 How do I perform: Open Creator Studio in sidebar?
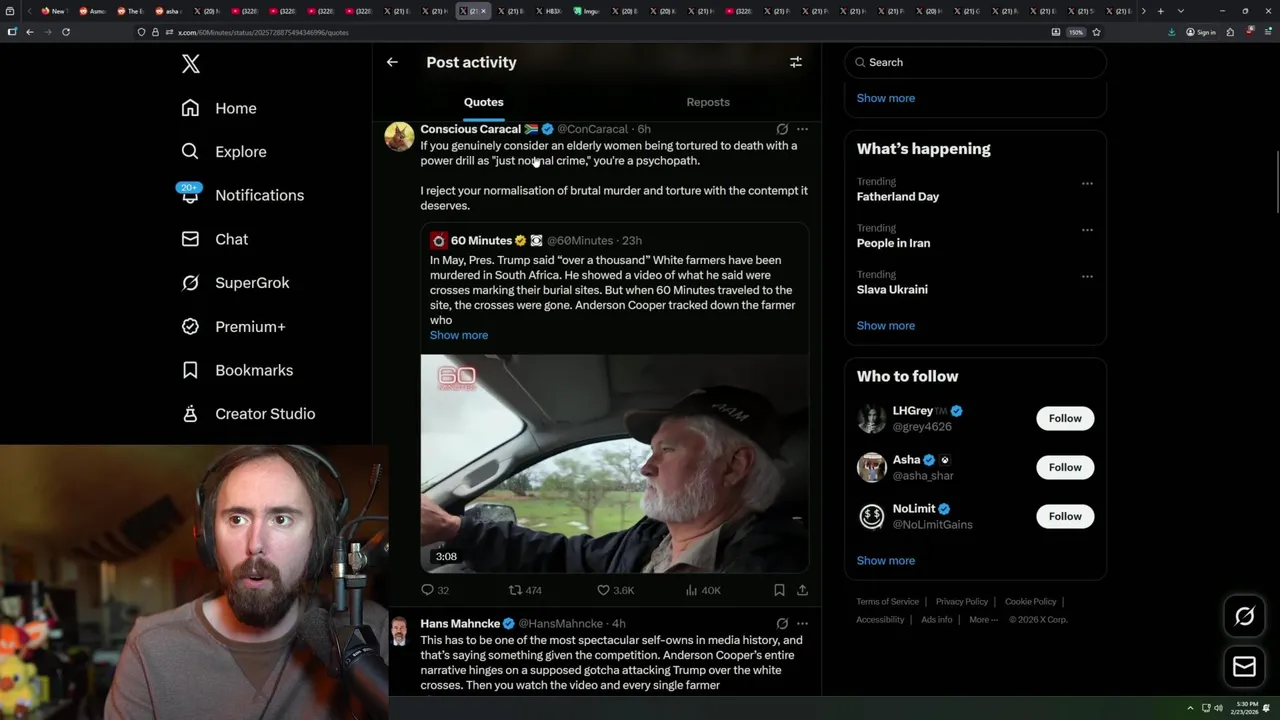pyautogui.click(x=248, y=414)
